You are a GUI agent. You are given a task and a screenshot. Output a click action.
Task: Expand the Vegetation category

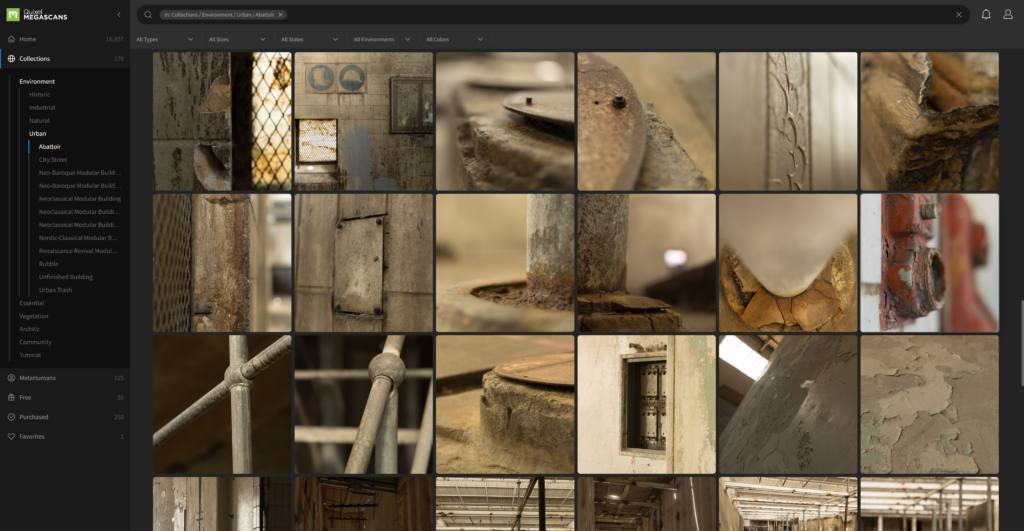(x=34, y=316)
